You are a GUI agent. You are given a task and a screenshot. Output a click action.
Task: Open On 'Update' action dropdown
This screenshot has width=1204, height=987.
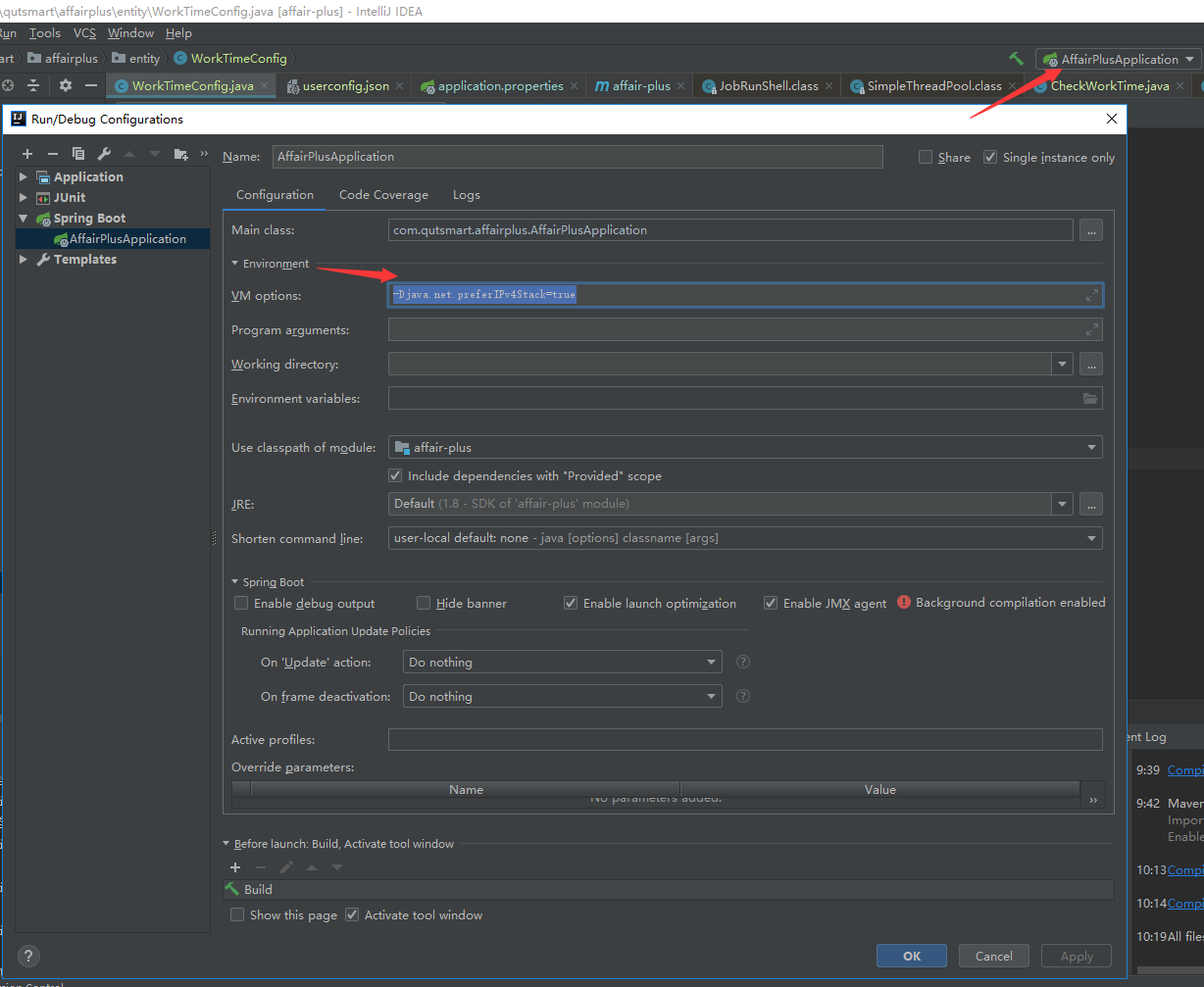(563, 662)
